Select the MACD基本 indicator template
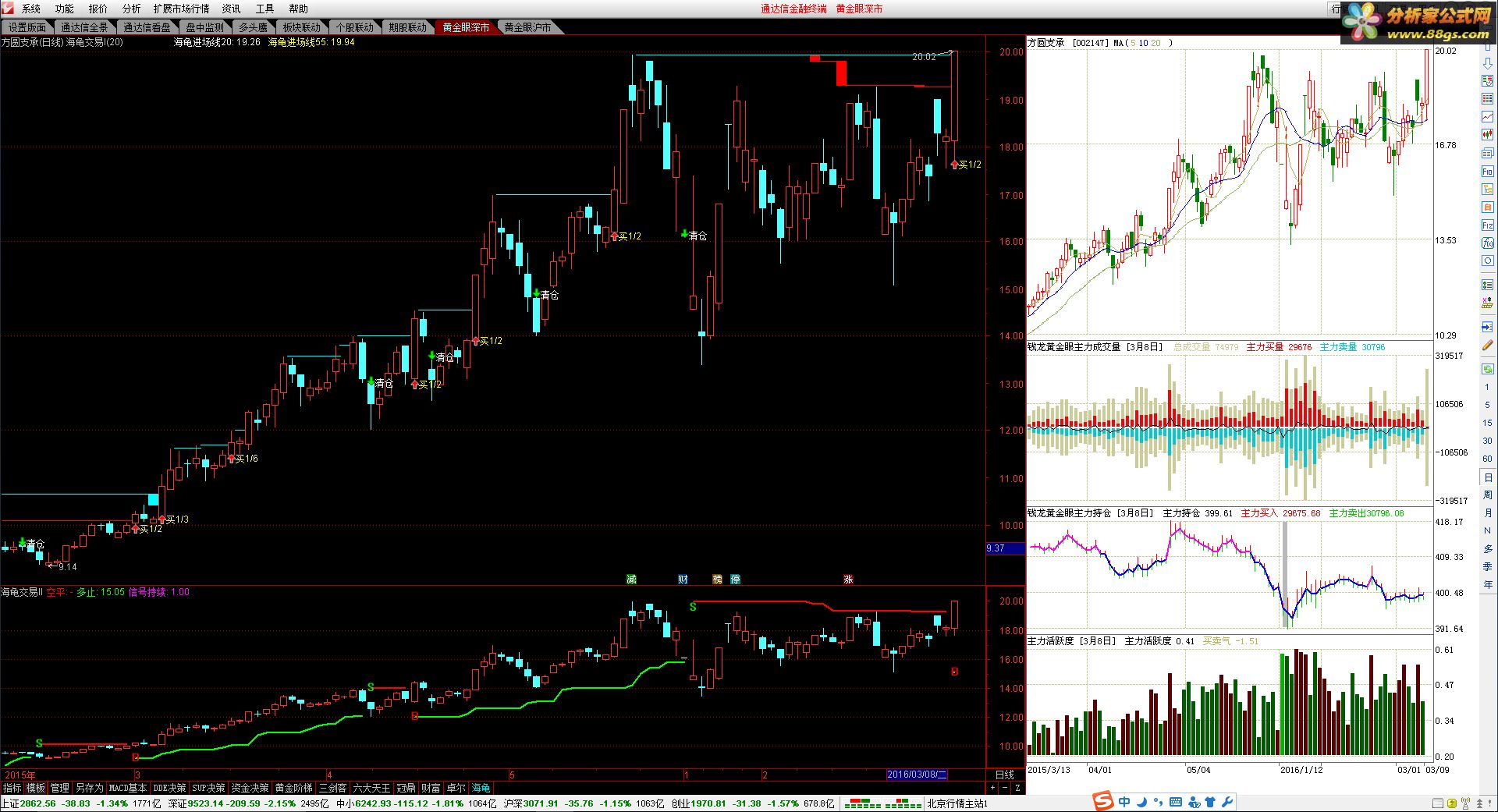The image size is (1498, 812). click(128, 788)
